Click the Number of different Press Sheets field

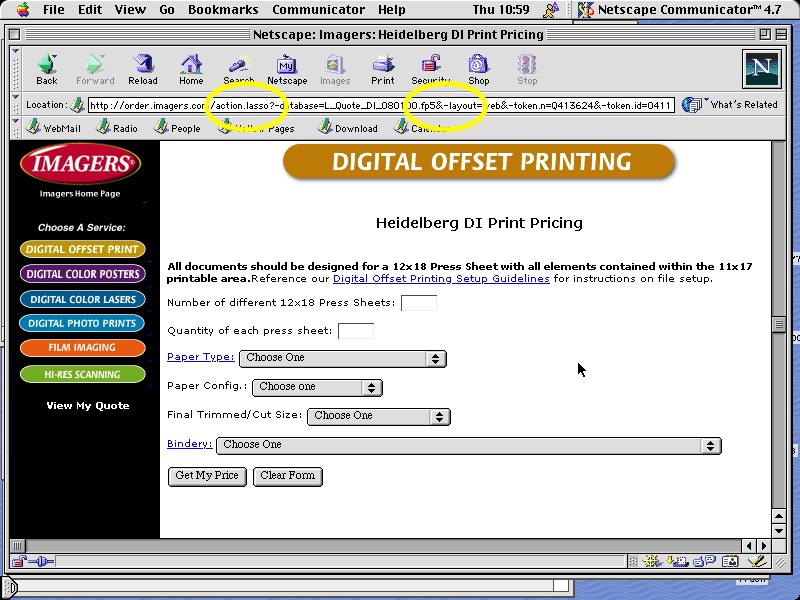pyautogui.click(x=419, y=303)
